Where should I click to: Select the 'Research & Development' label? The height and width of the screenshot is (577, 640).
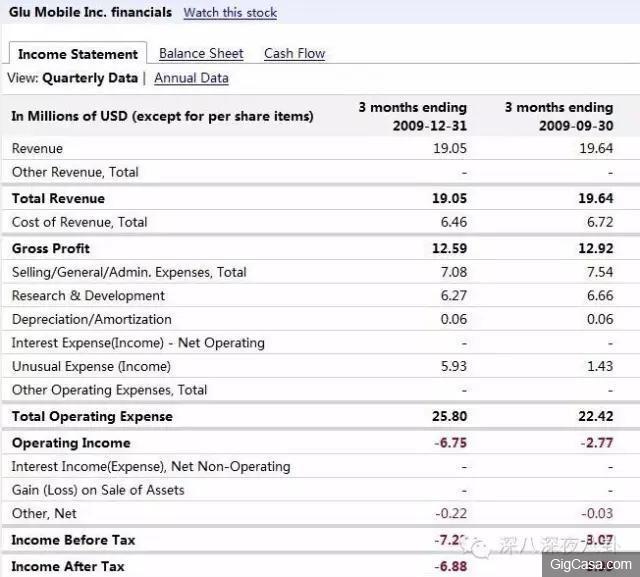[x=89, y=295]
